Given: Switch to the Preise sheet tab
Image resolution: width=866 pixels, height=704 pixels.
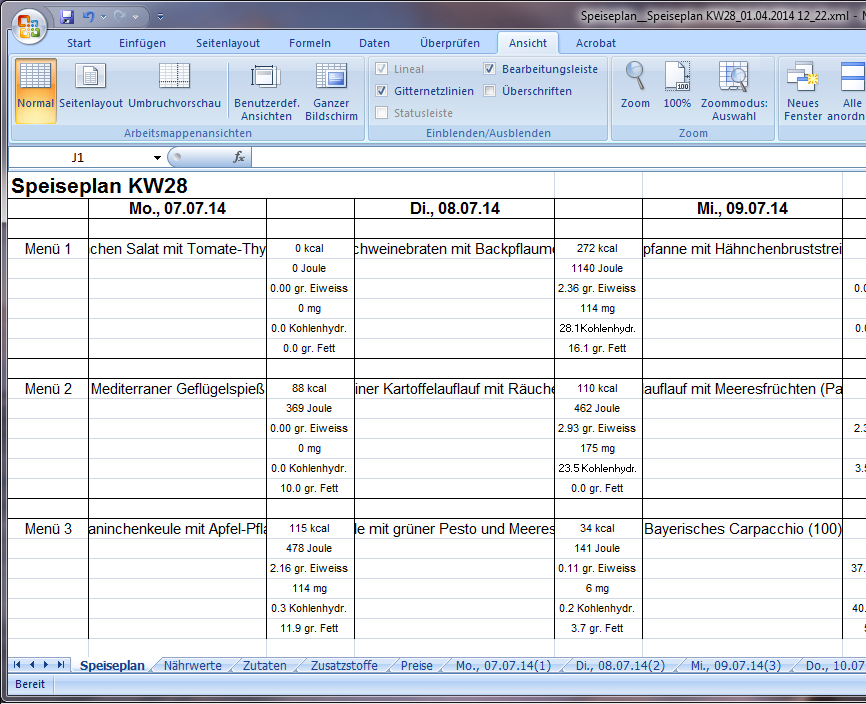Looking at the screenshot, I should click(x=417, y=665).
